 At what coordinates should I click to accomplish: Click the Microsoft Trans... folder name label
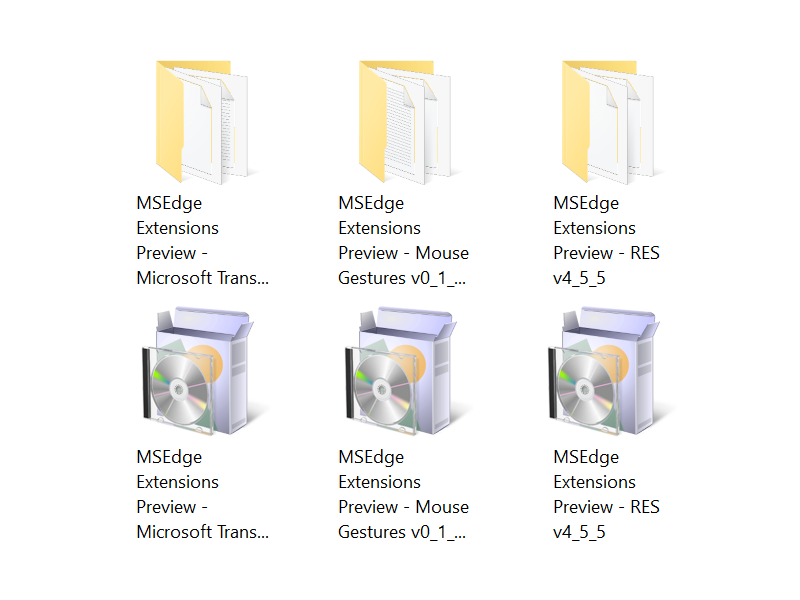tap(203, 240)
